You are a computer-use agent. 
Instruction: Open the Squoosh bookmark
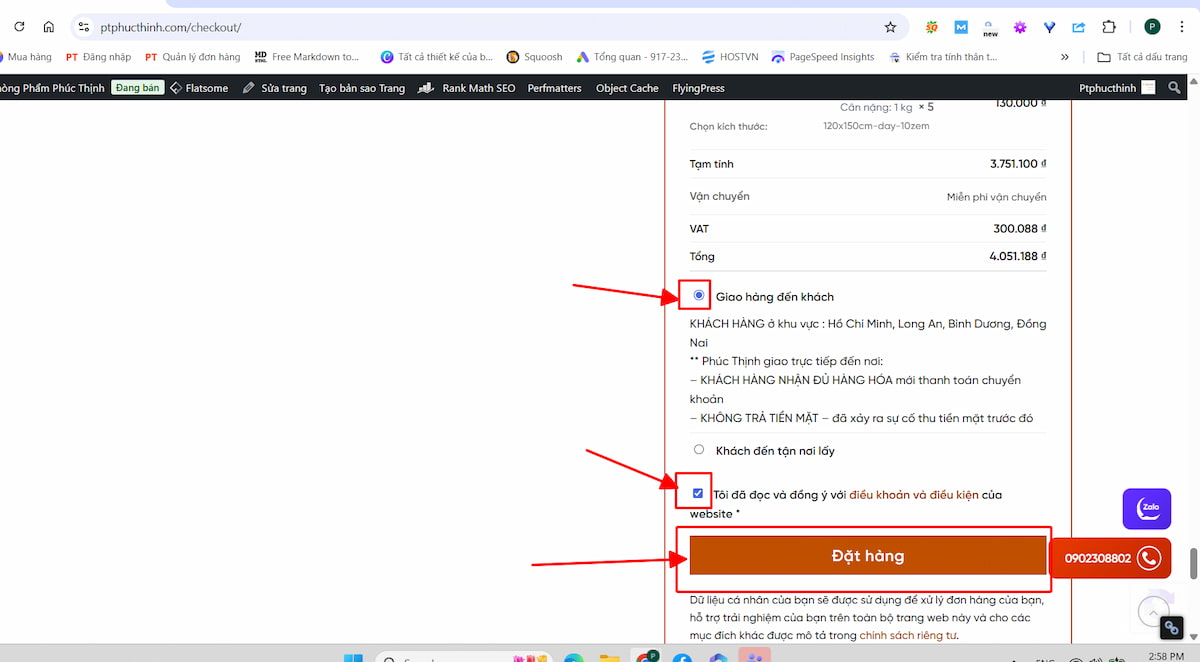point(535,57)
